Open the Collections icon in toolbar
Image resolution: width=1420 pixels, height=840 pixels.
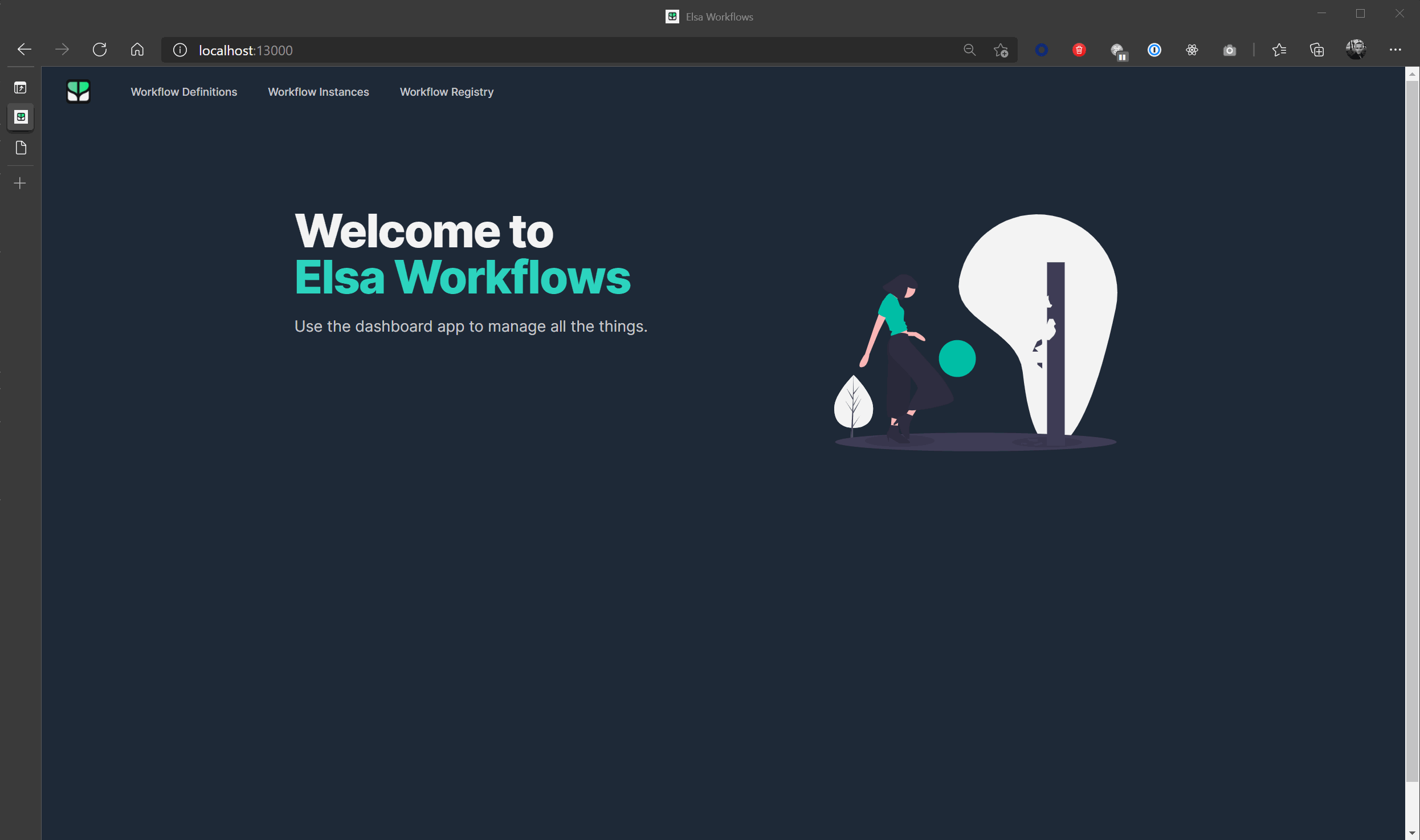tap(1317, 50)
